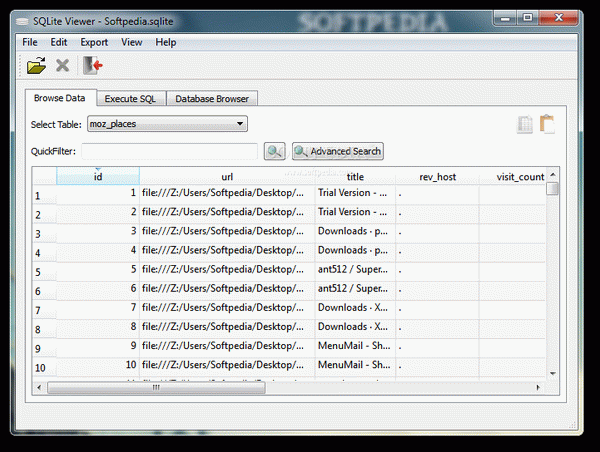The image size is (600, 452).
Task: Open the View menu
Action: tap(132, 42)
